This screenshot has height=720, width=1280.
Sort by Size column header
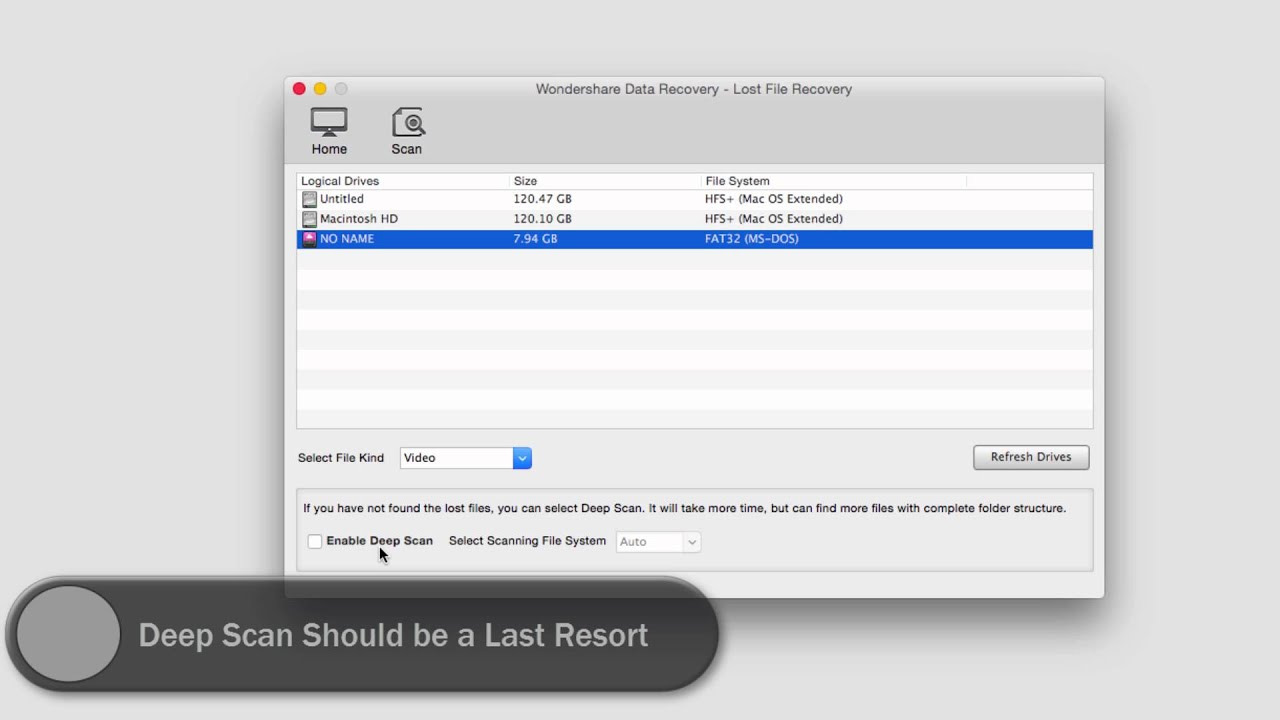(x=525, y=181)
